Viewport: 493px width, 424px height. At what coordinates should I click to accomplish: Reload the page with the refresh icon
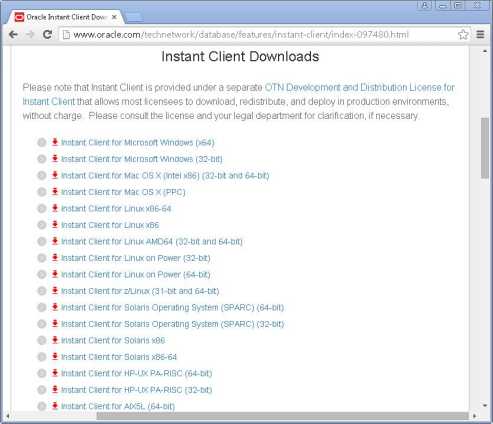(47, 34)
